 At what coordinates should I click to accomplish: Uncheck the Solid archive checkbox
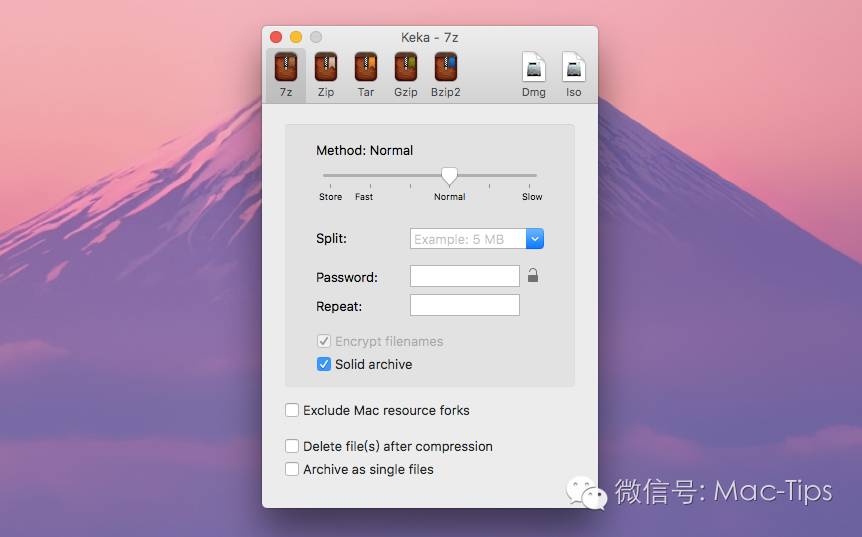click(x=324, y=364)
